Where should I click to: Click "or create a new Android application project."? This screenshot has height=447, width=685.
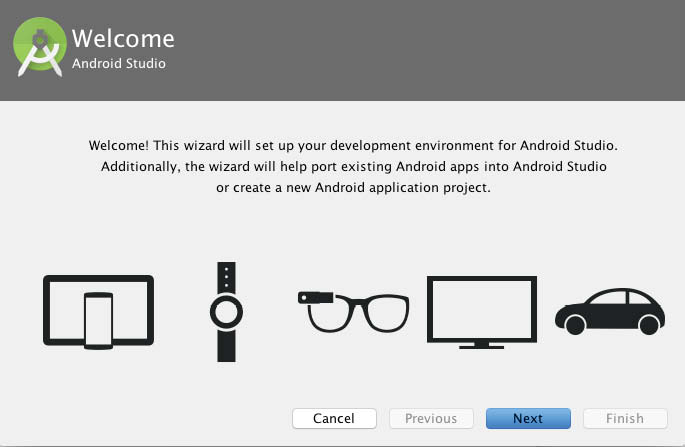[x=353, y=187]
